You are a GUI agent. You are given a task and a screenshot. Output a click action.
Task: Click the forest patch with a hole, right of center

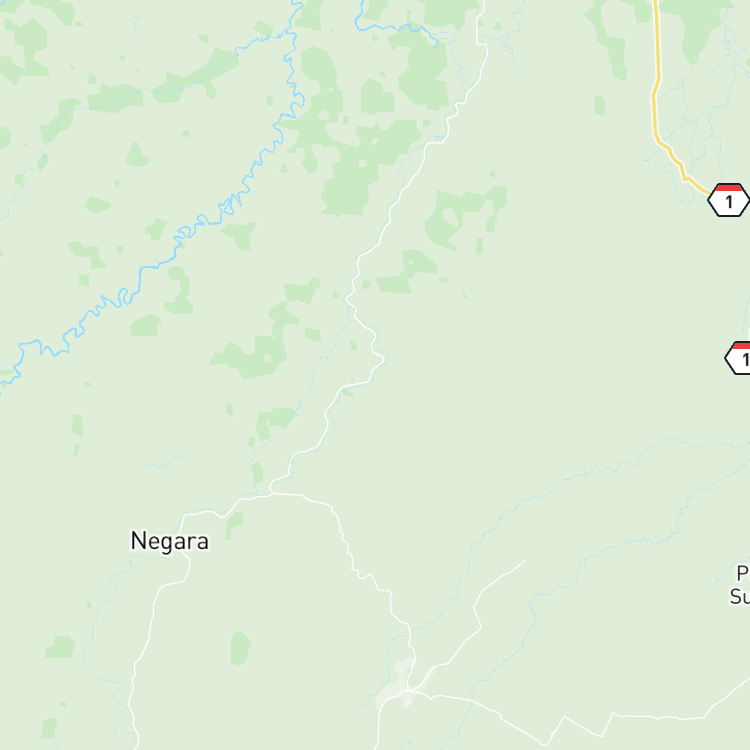(x=462, y=215)
